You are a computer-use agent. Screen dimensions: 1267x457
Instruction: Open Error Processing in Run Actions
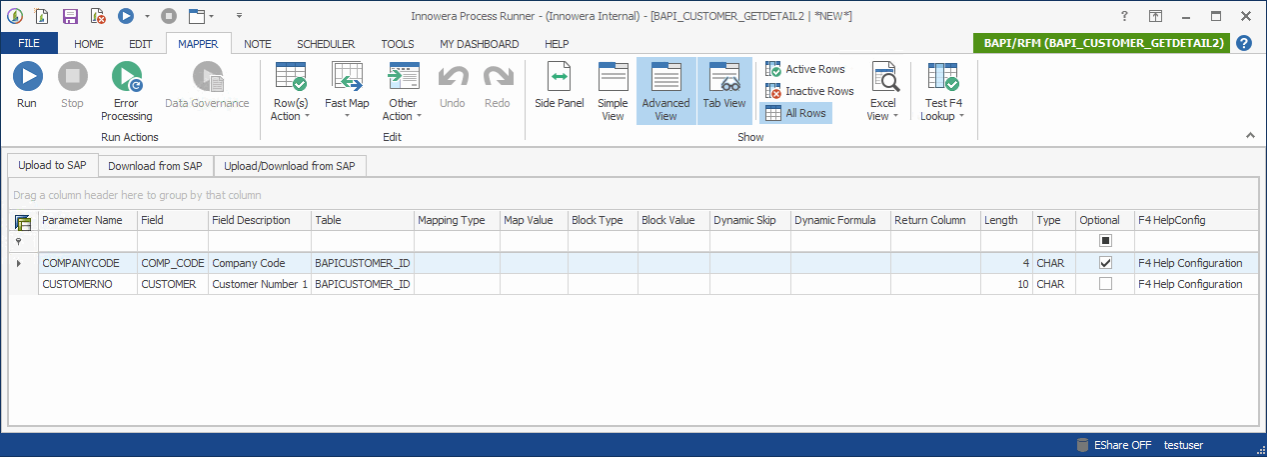pyautogui.click(x=127, y=91)
